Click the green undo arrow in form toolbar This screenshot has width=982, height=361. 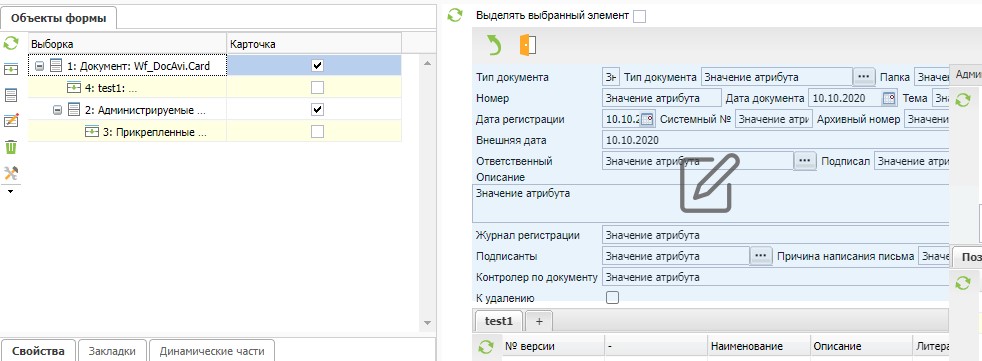494,46
